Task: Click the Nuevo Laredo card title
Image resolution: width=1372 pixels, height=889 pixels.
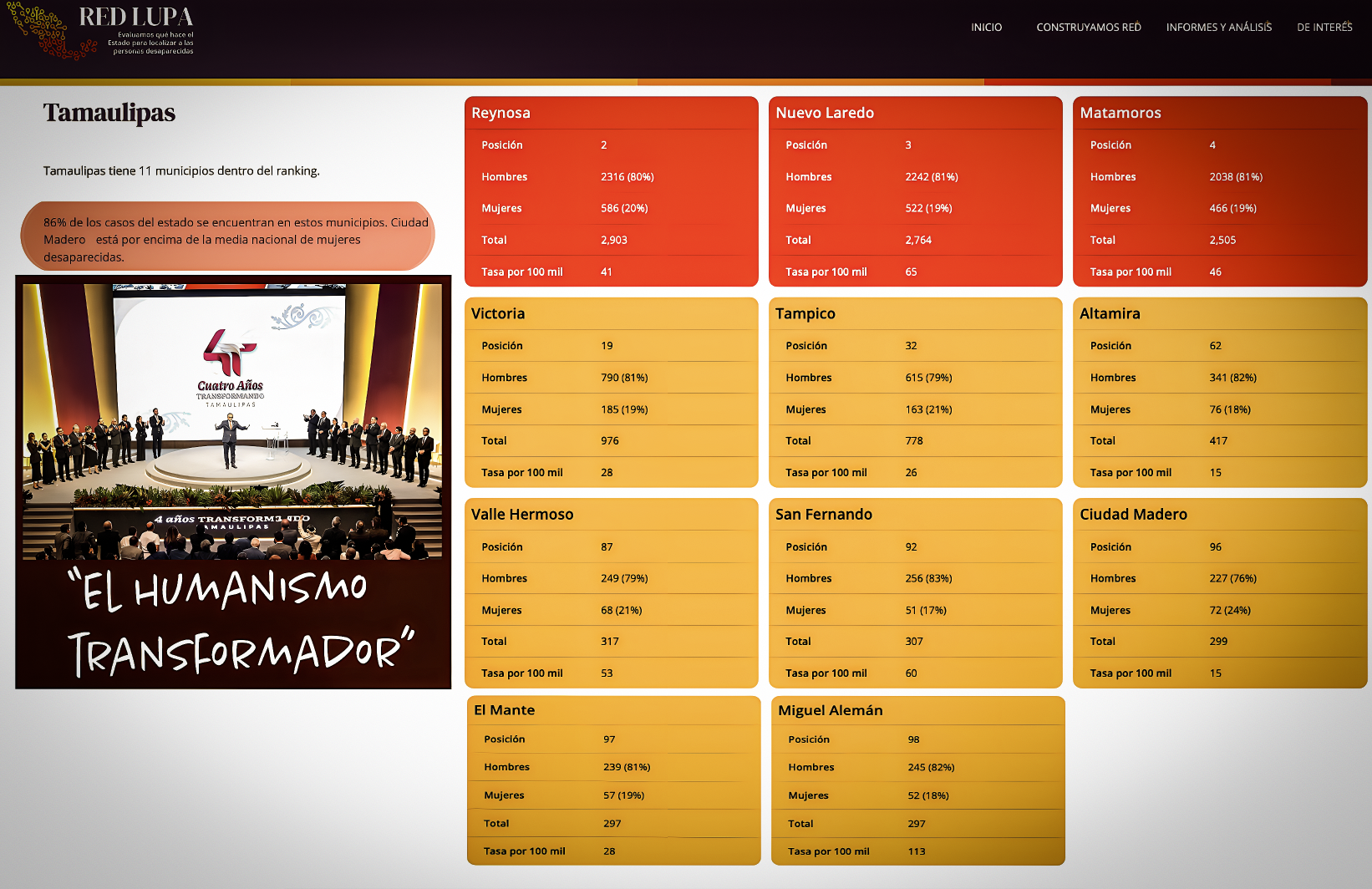Action: [x=825, y=113]
